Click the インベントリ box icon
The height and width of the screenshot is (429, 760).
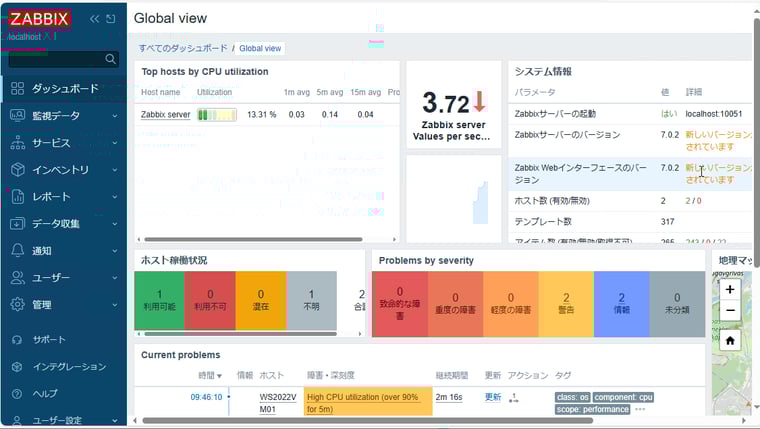point(17,170)
